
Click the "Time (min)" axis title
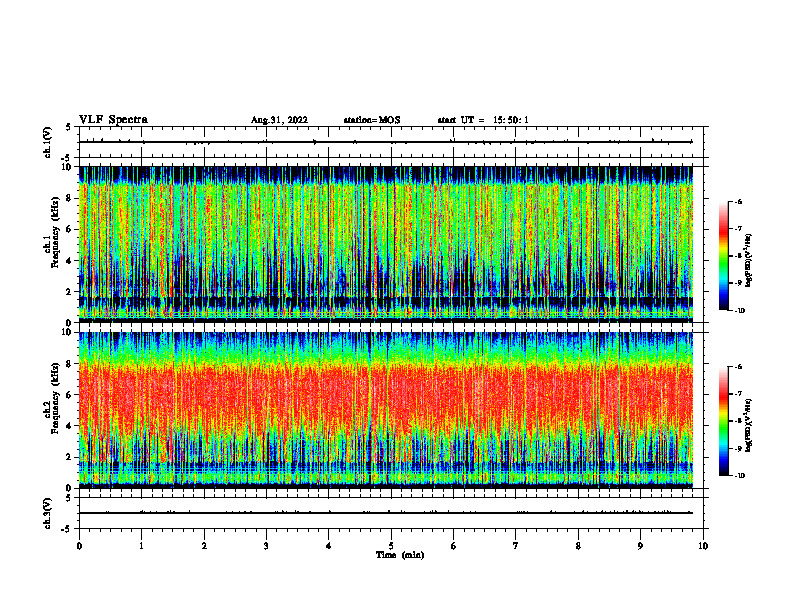[400, 555]
